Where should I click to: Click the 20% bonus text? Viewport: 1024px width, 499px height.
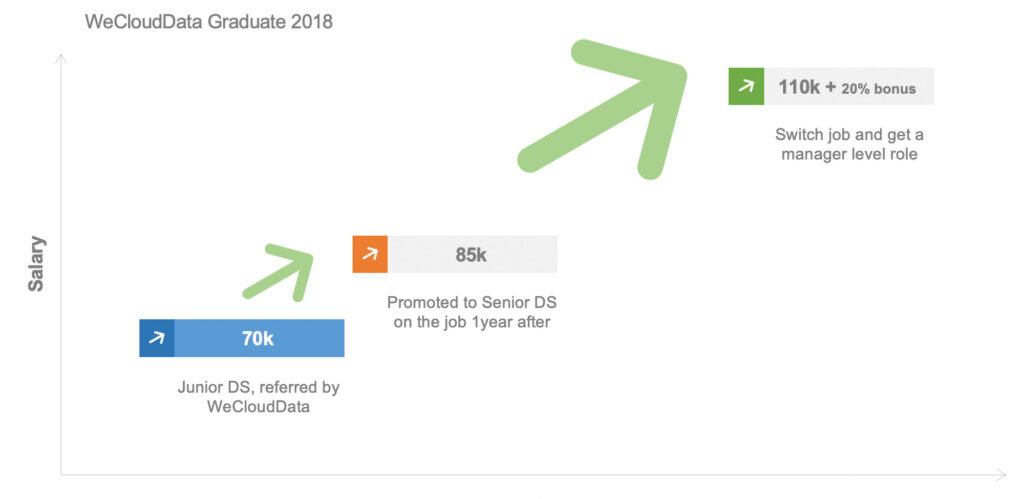pos(878,89)
